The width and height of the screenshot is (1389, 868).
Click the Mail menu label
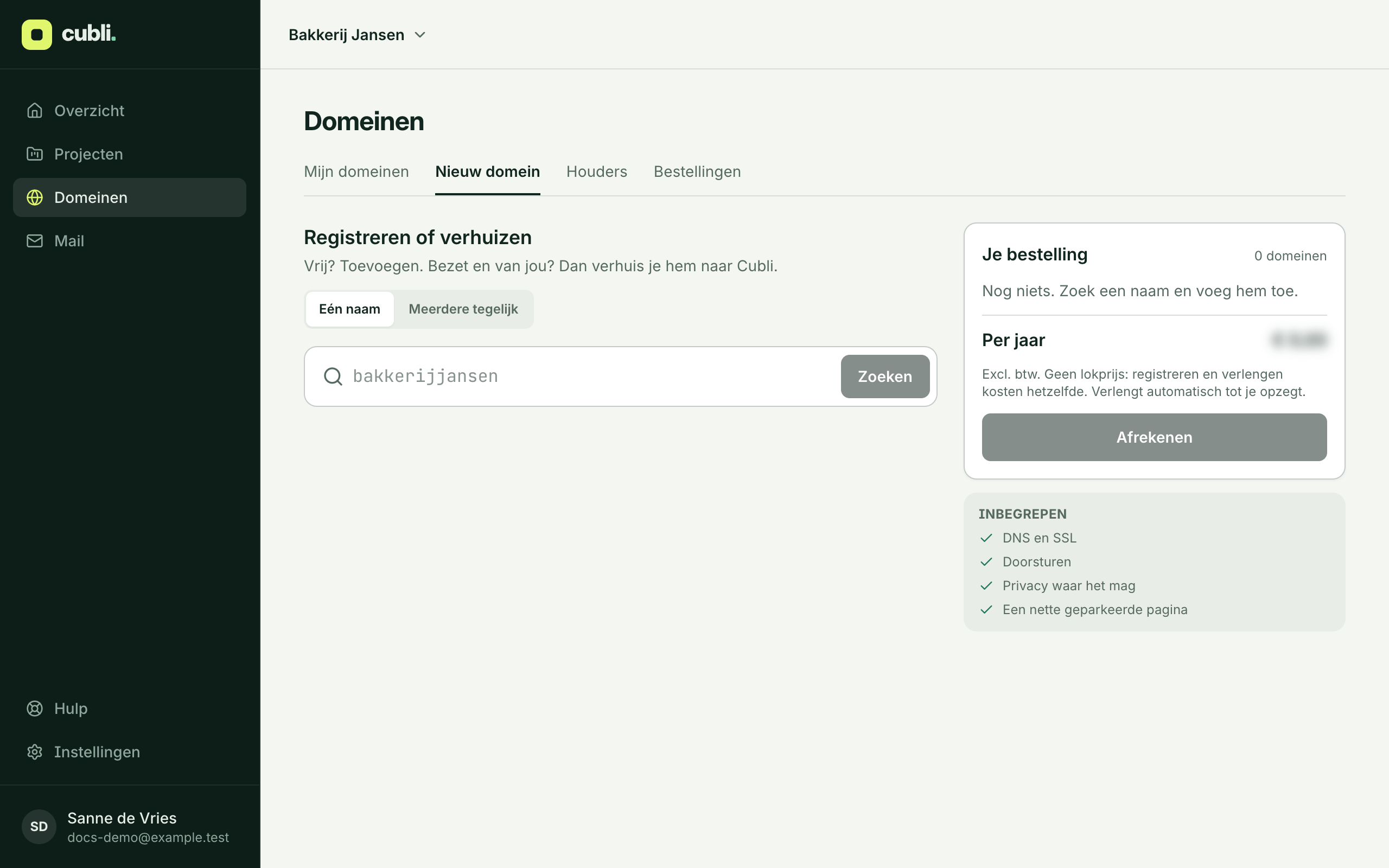[x=69, y=241]
